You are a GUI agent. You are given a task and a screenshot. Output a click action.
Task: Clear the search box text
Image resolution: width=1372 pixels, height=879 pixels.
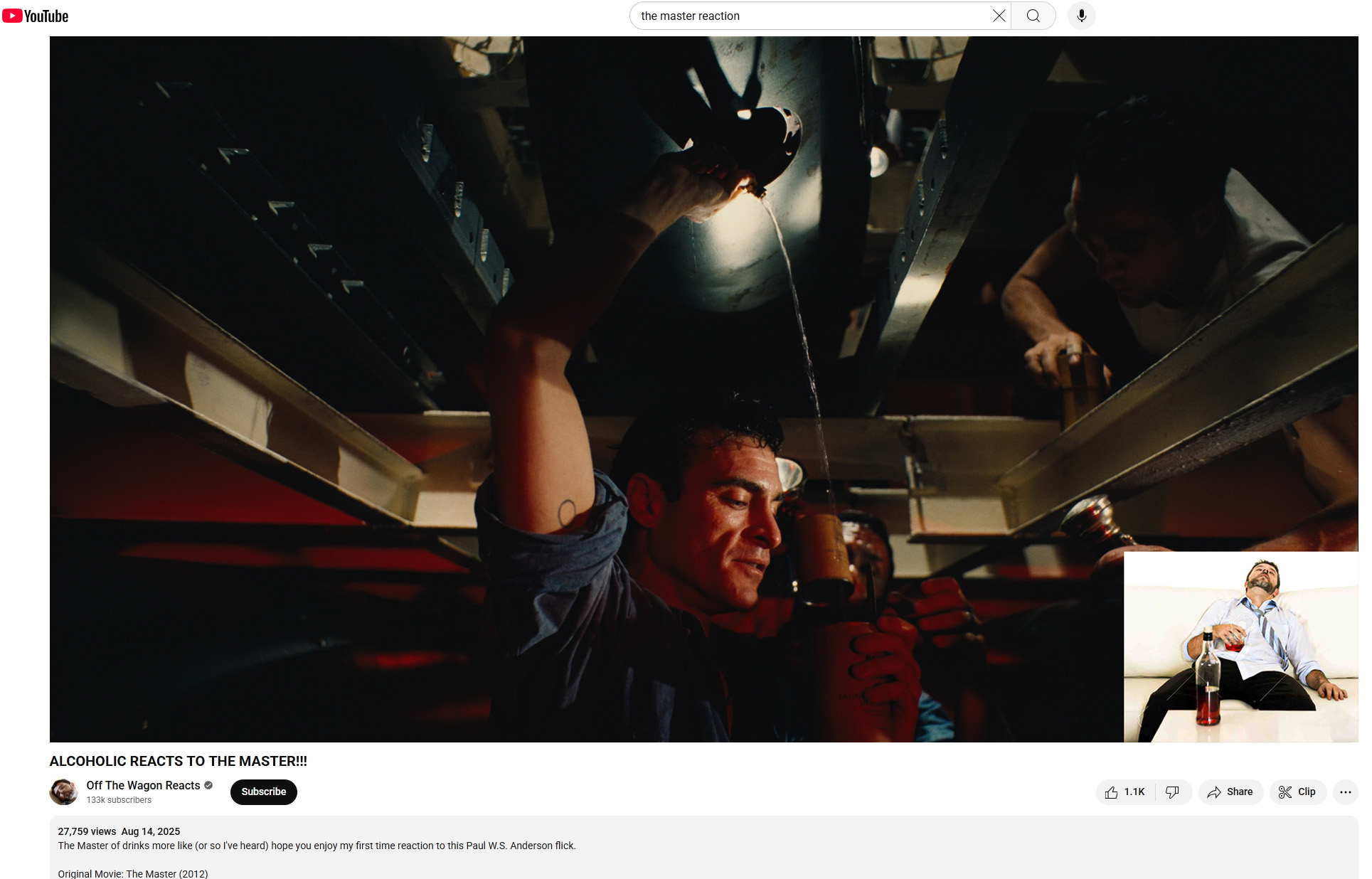point(999,16)
